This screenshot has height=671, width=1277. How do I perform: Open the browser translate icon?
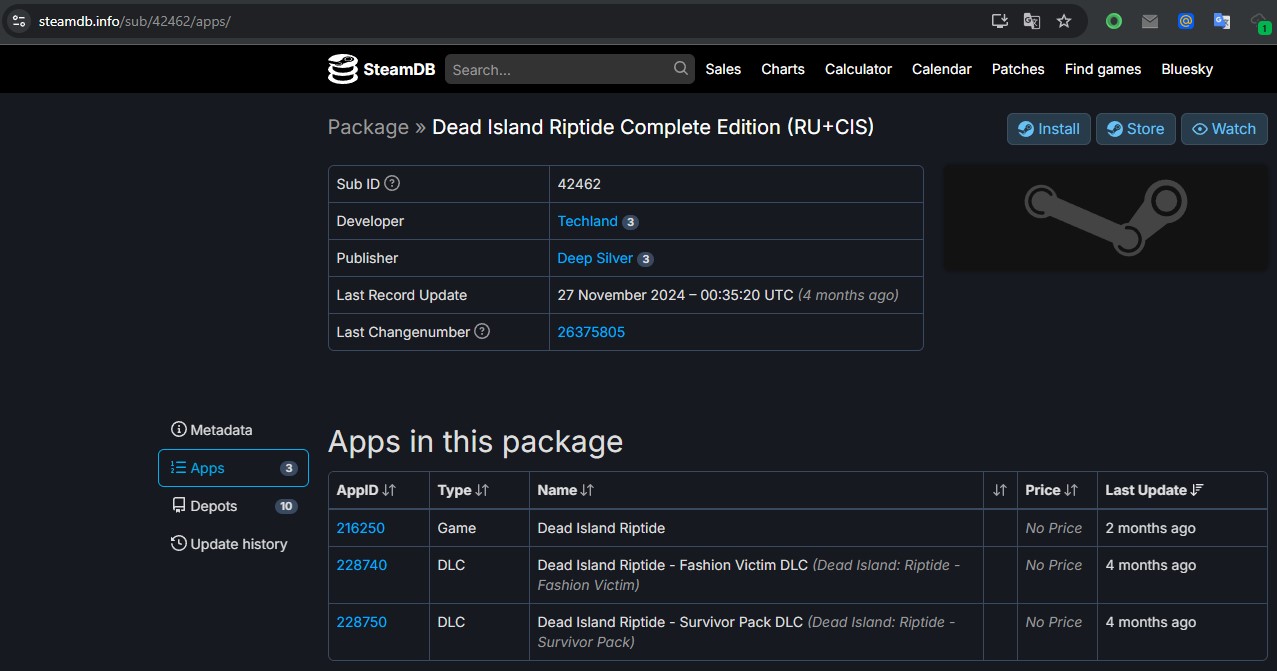click(1031, 21)
